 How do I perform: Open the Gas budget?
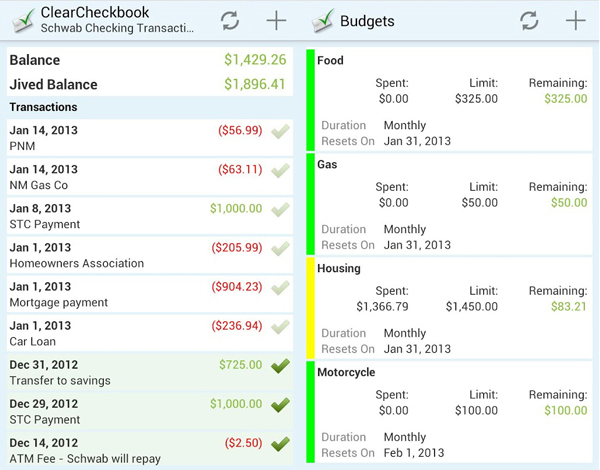tap(449, 204)
